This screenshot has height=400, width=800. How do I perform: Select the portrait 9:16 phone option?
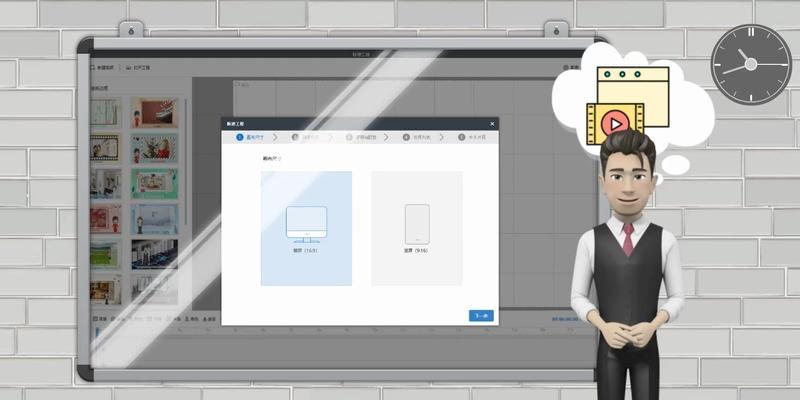coord(417,228)
